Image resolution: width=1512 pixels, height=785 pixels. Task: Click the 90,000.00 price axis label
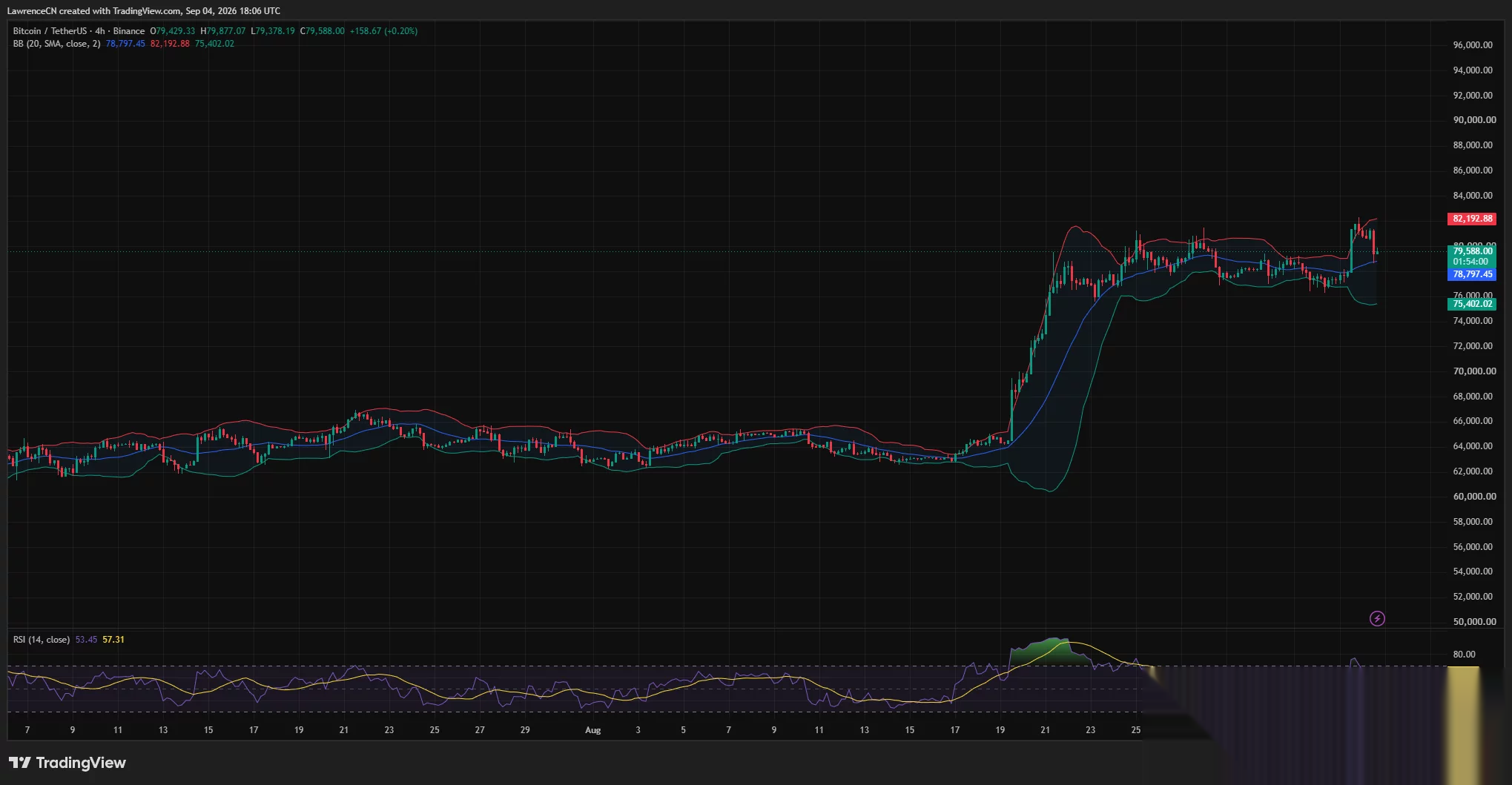(1474, 120)
